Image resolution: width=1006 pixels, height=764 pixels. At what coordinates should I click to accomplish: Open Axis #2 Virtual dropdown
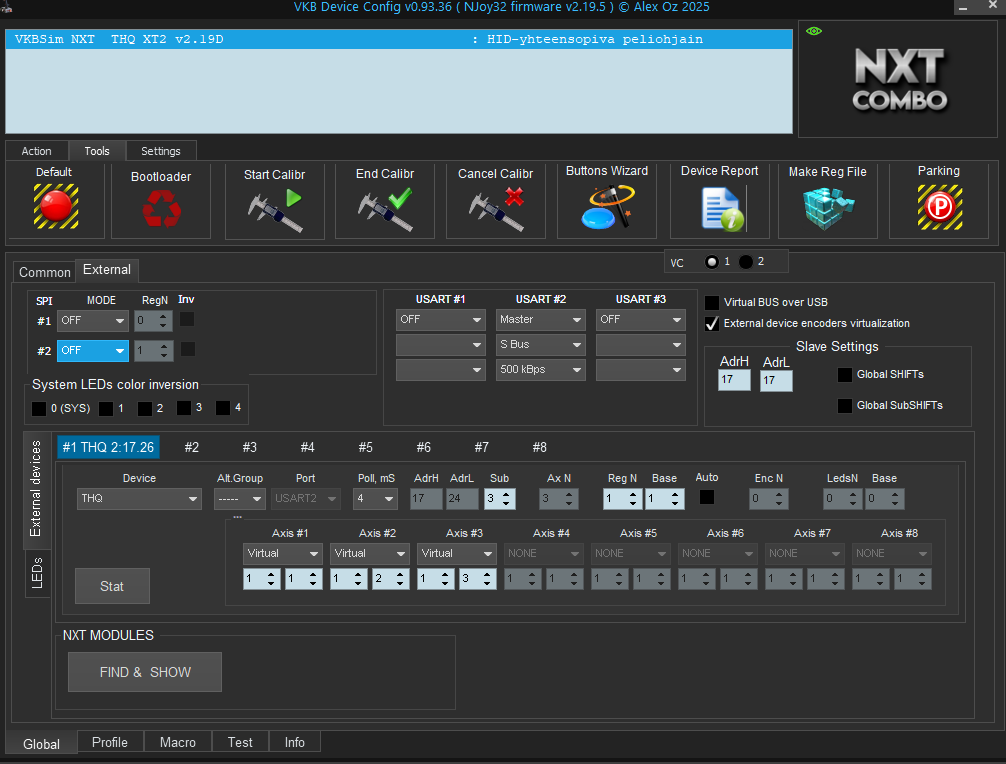[370, 554]
